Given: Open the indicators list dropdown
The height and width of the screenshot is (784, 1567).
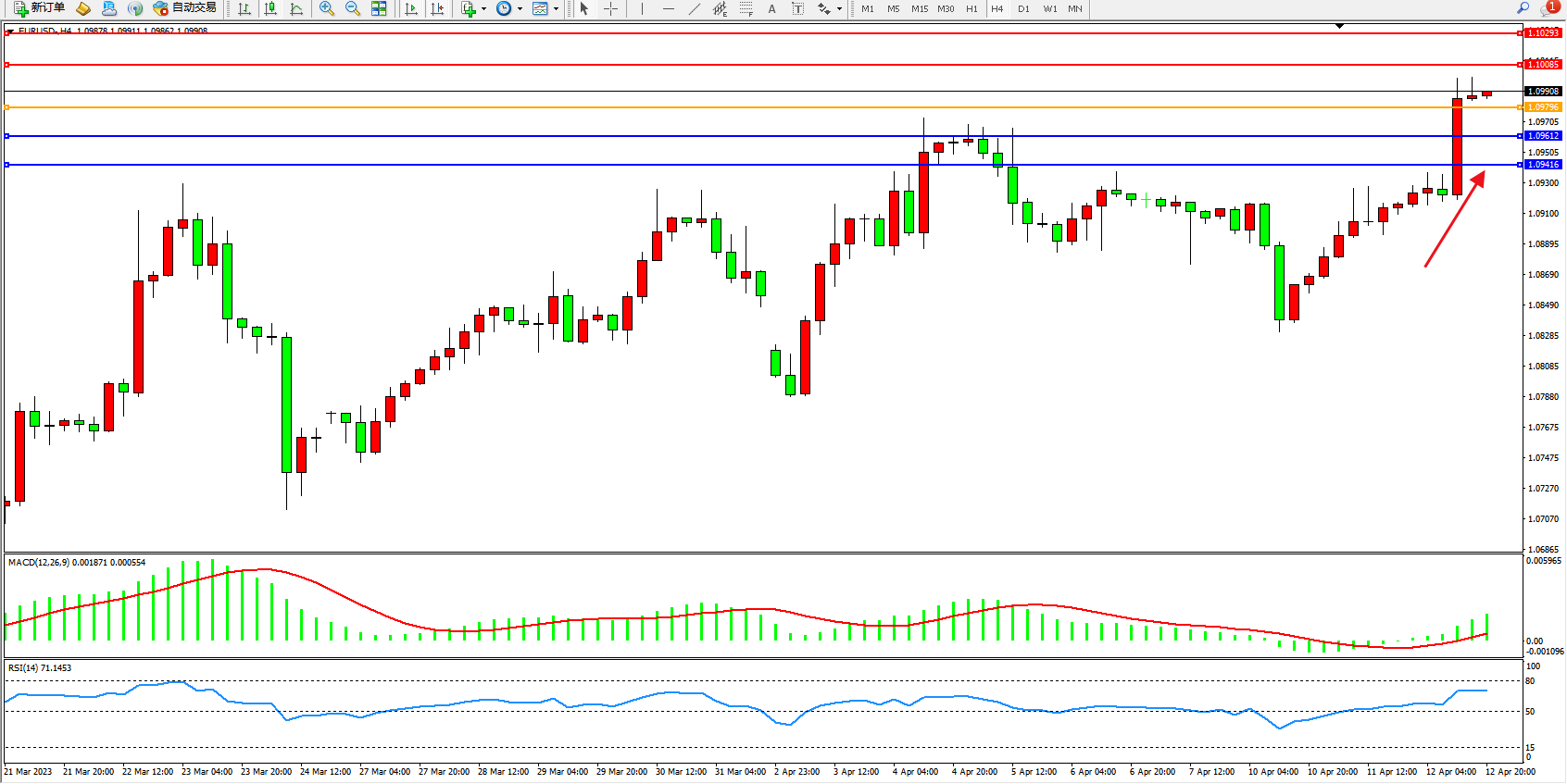Looking at the screenshot, I should [x=483, y=8].
